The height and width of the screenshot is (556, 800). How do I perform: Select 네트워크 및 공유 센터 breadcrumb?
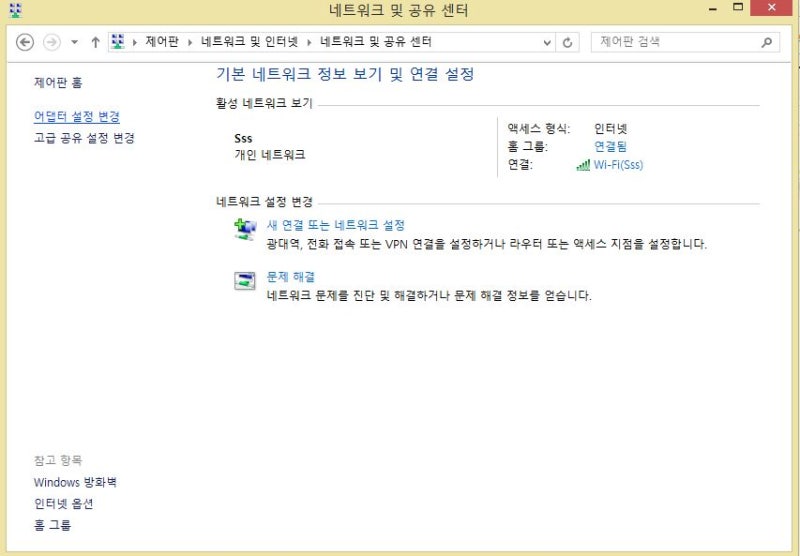click(376, 41)
